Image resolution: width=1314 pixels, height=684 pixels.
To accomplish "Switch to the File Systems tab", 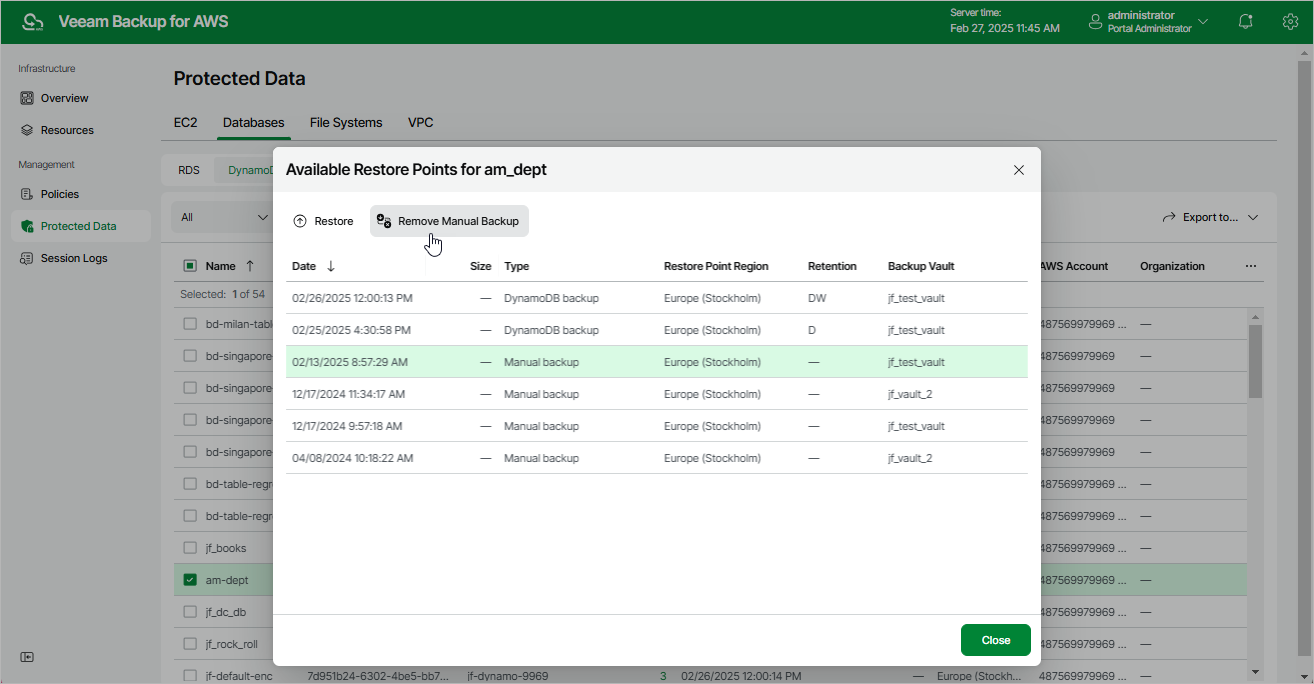I will coord(346,122).
